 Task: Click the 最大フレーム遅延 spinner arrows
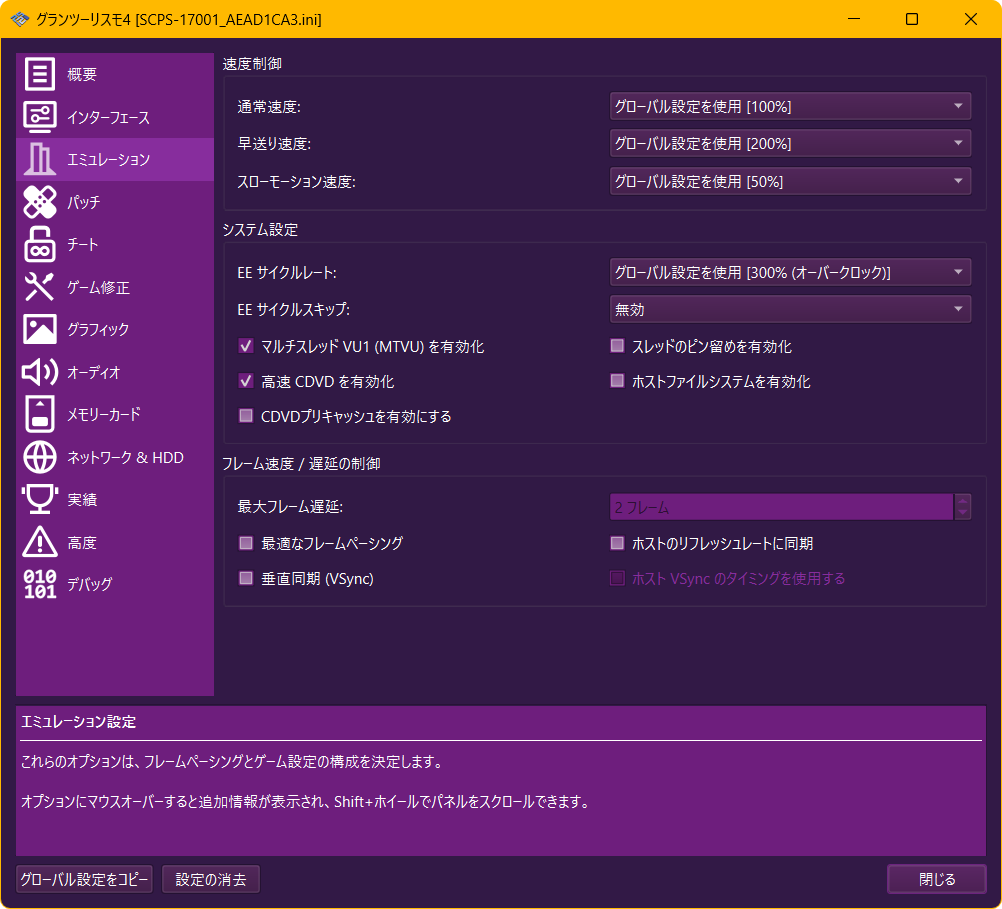(x=963, y=507)
